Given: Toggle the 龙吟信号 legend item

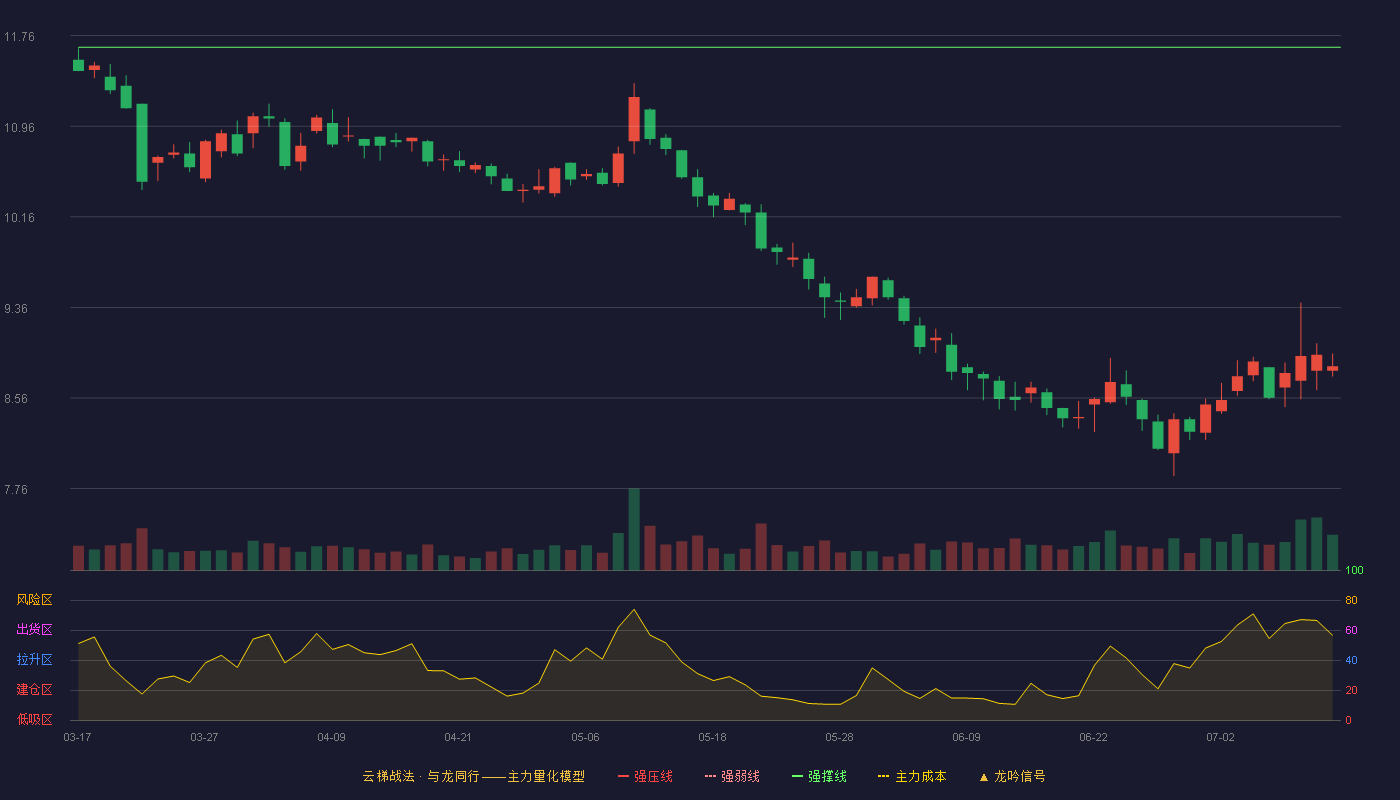Looking at the screenshot, I should 1011,776.
